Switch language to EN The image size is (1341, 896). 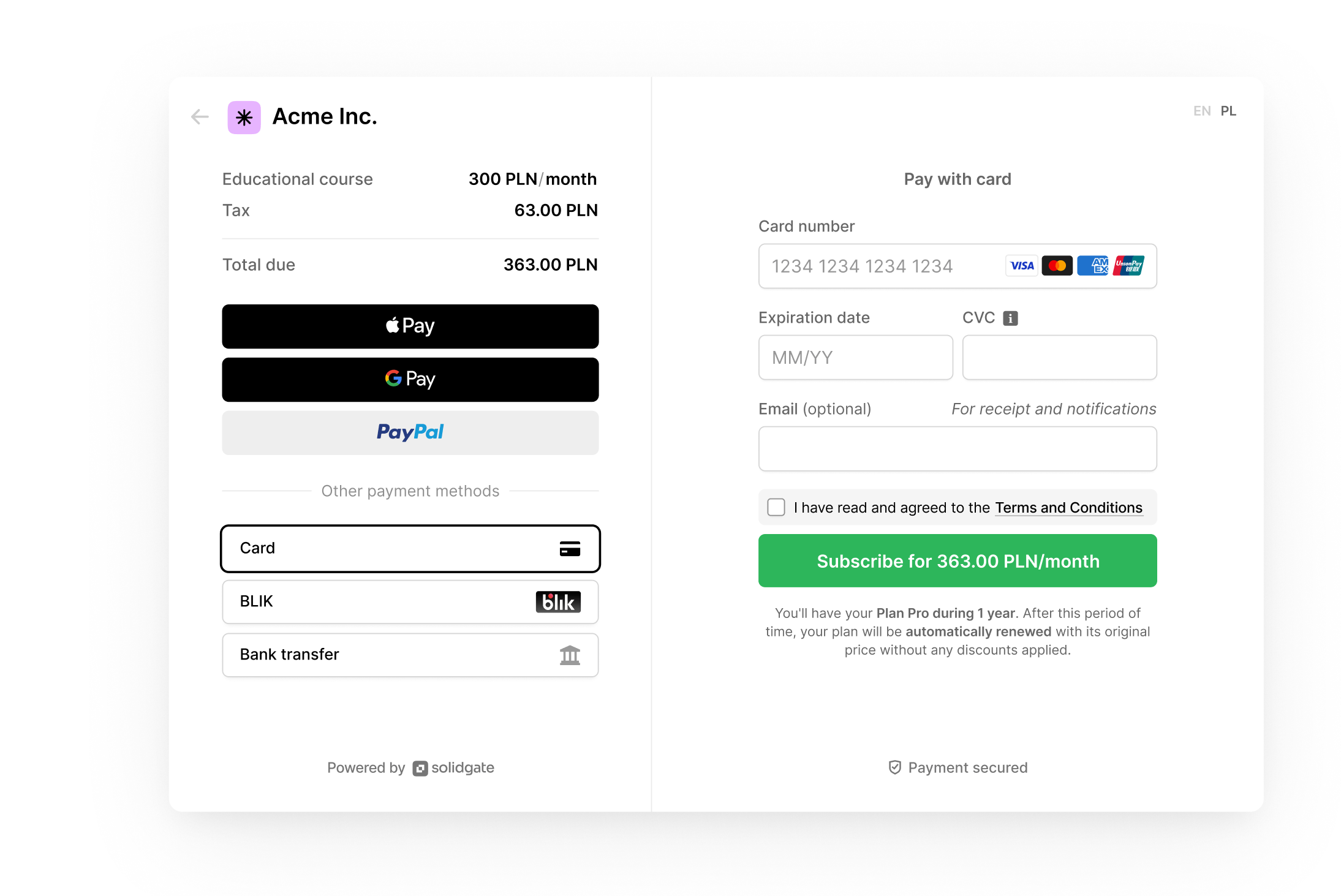pyautogui.click(x=1202, y=110)
